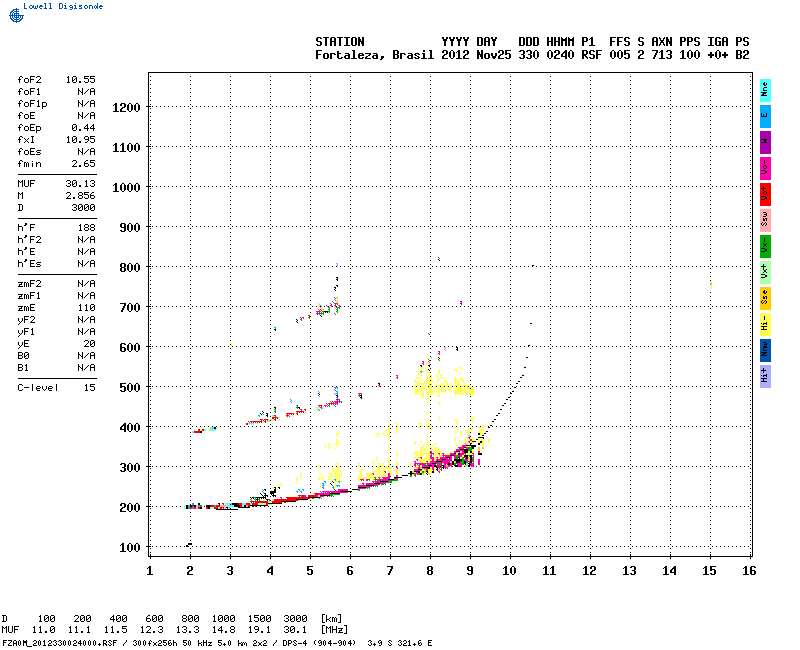
Task: Select the purple W legend swatch
Action: (x=765, y=142)
